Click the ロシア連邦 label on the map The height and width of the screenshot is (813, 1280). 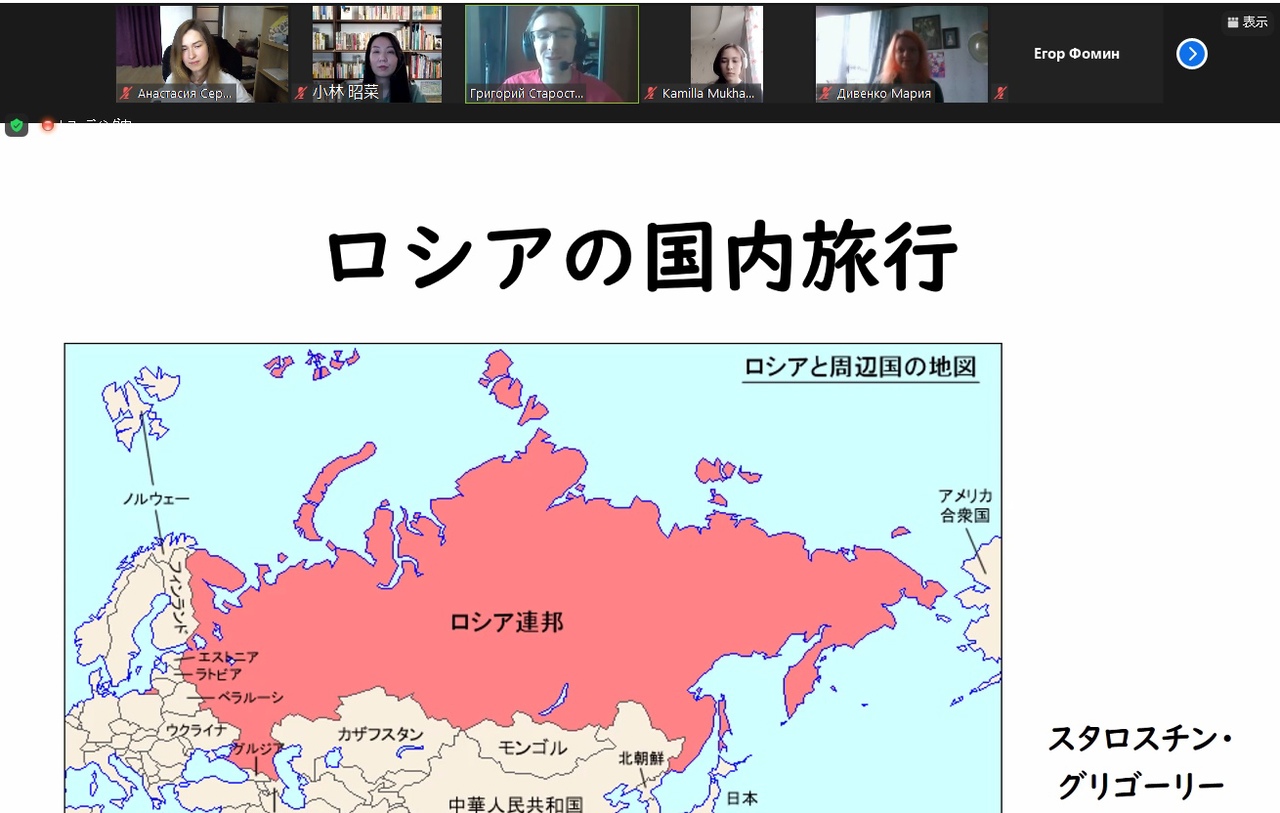506,622
